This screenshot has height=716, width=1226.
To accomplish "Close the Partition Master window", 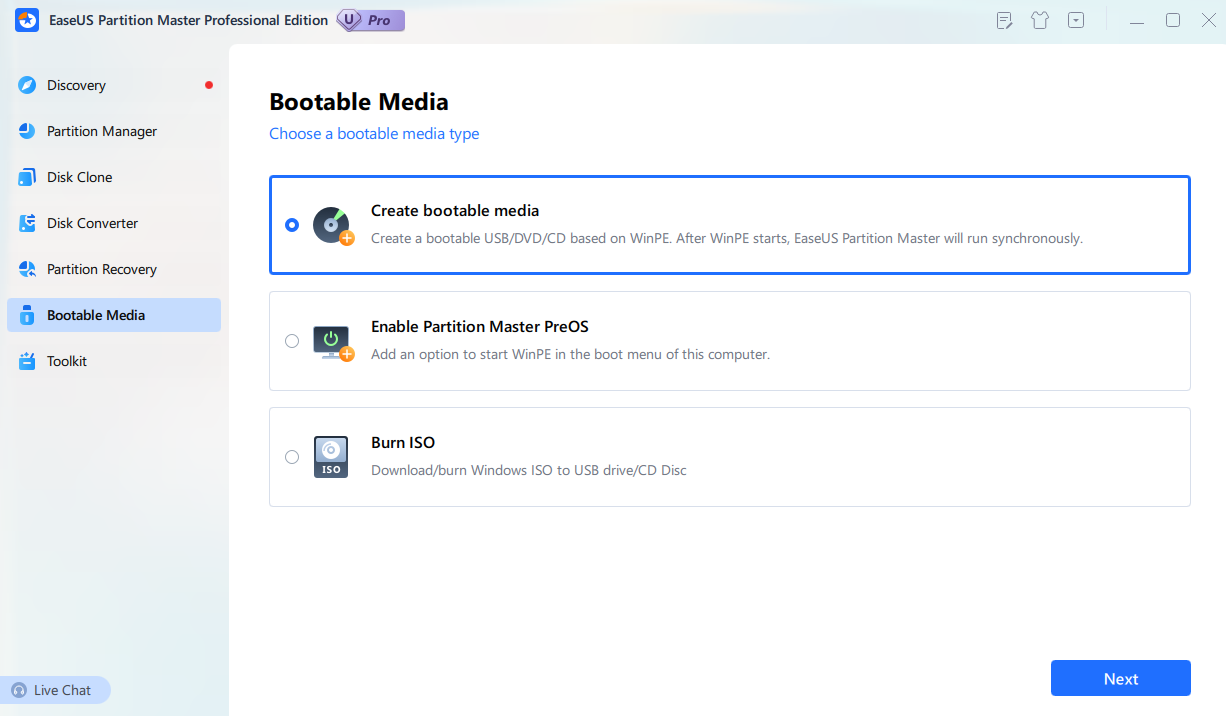I will tap(1208, 20).
